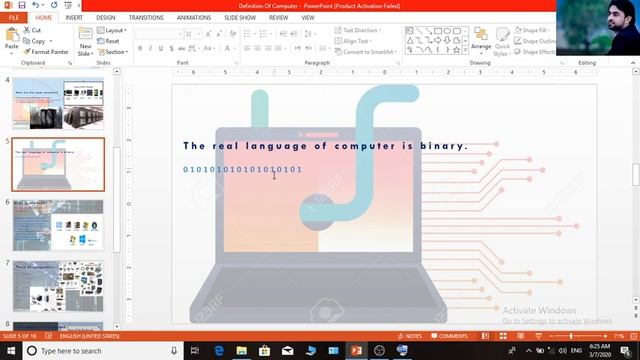Image resolution: width=640 pixels, height=360 pixels.
Task: Switch to the INSERT ribbon tab
Action: click(x=74, y=18)
